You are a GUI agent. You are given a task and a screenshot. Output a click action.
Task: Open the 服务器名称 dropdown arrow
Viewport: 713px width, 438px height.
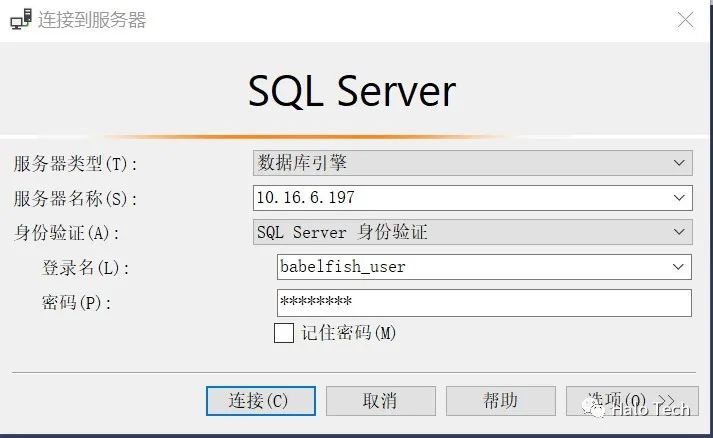tap(679, 198)
